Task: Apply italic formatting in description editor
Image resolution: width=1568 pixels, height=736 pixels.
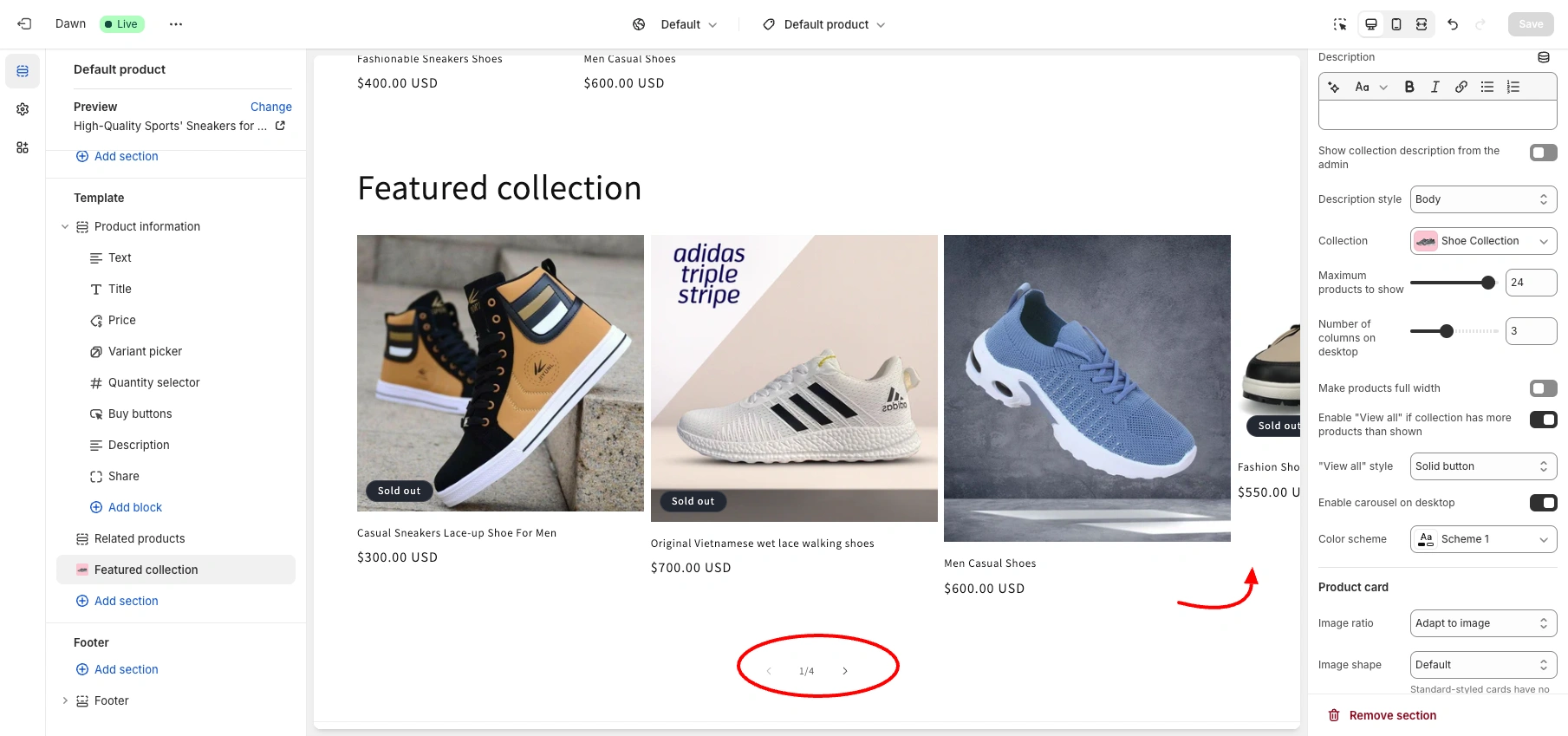Action: pos(1435,87)
